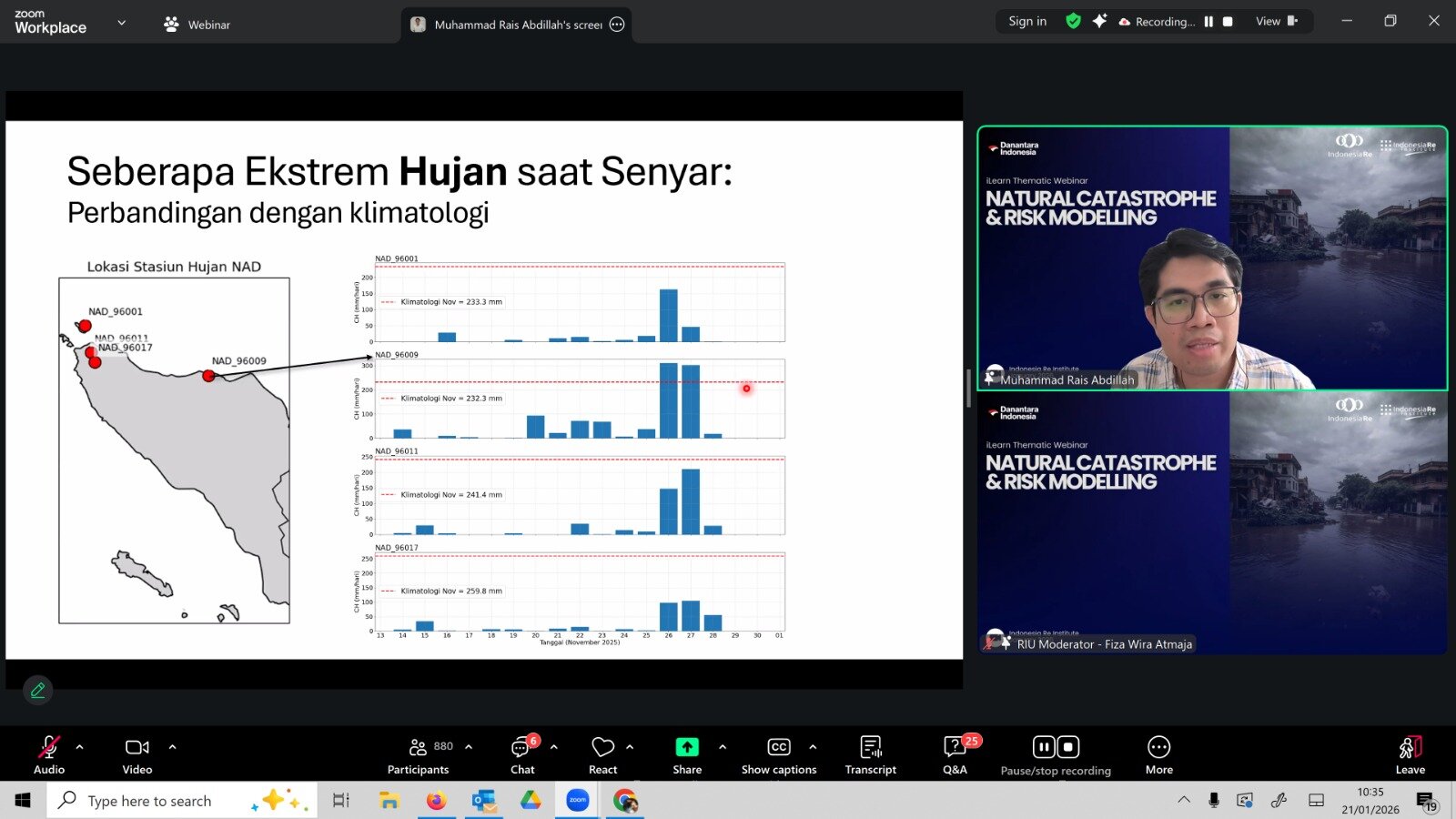Expand the Audio options chevron

[80, 747]
